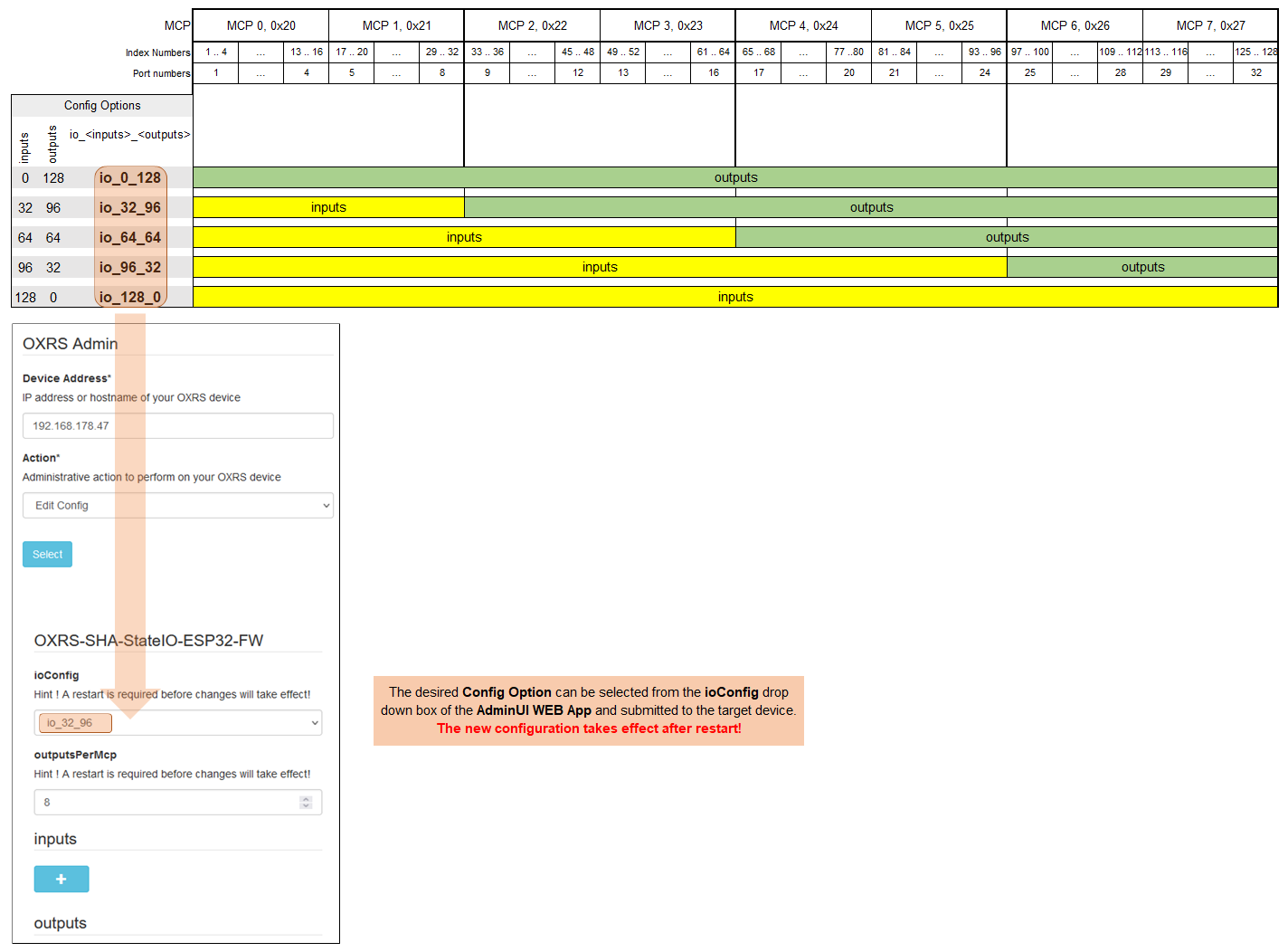
Task: Click index cell 1 .. 4
Action: (x=216, y=52)
